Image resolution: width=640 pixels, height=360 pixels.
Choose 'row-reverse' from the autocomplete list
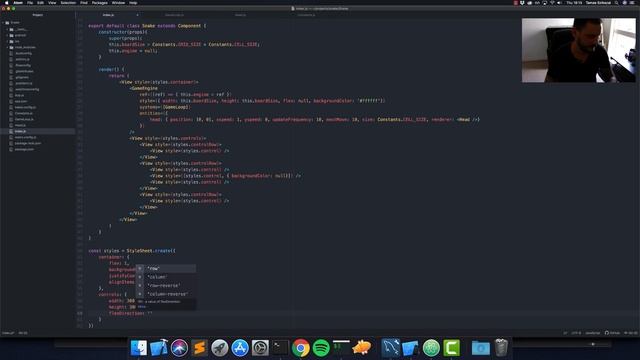pos(166,286)
